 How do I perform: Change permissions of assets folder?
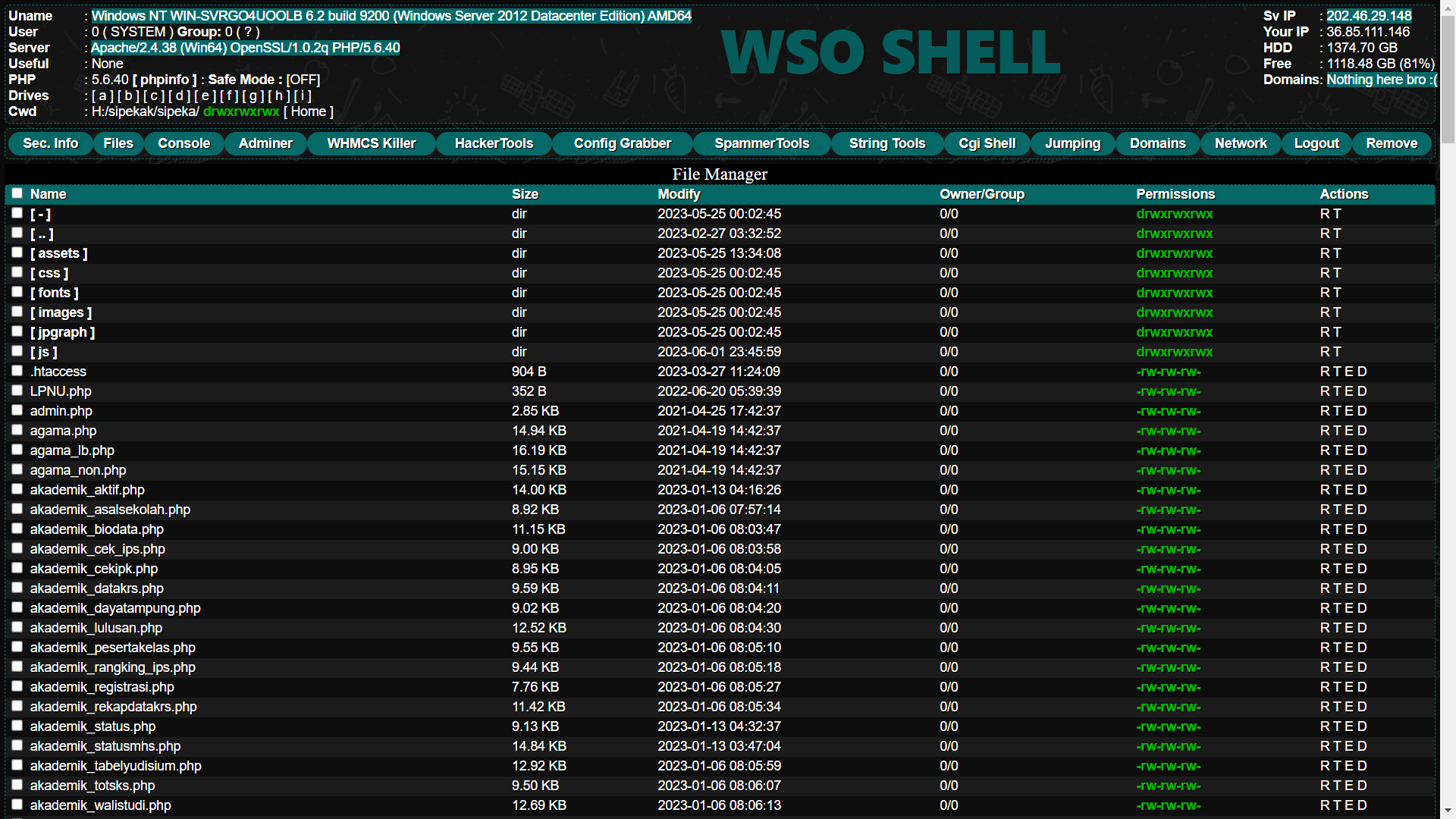point(1175,253)
